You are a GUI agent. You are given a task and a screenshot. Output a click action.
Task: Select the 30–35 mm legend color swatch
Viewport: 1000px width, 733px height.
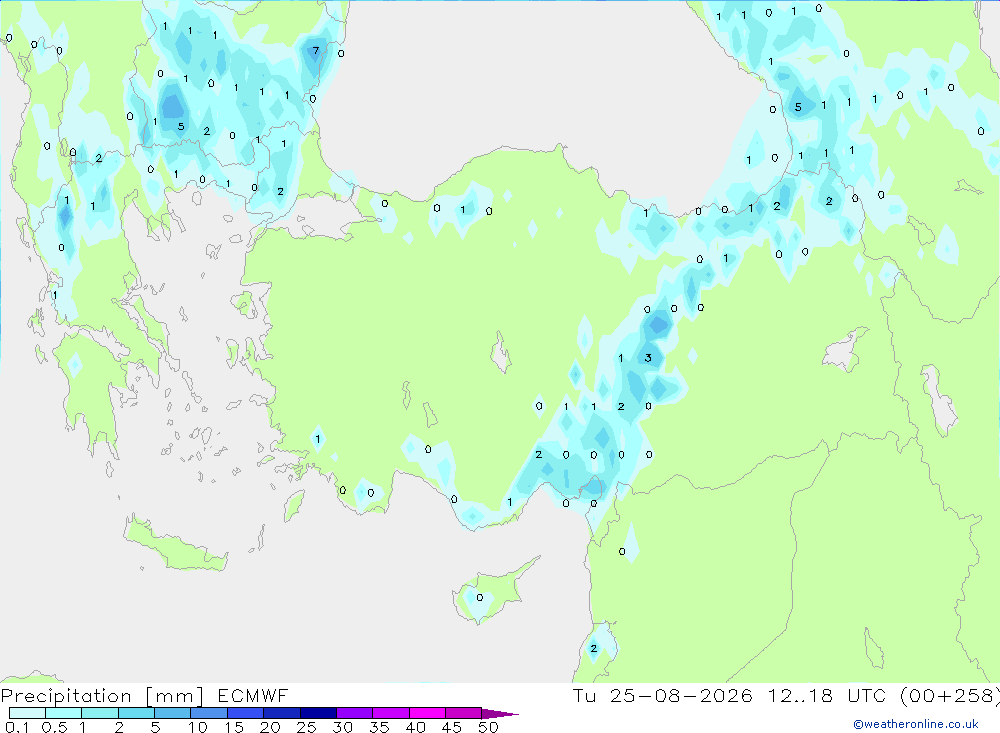(x=354, y=713)
